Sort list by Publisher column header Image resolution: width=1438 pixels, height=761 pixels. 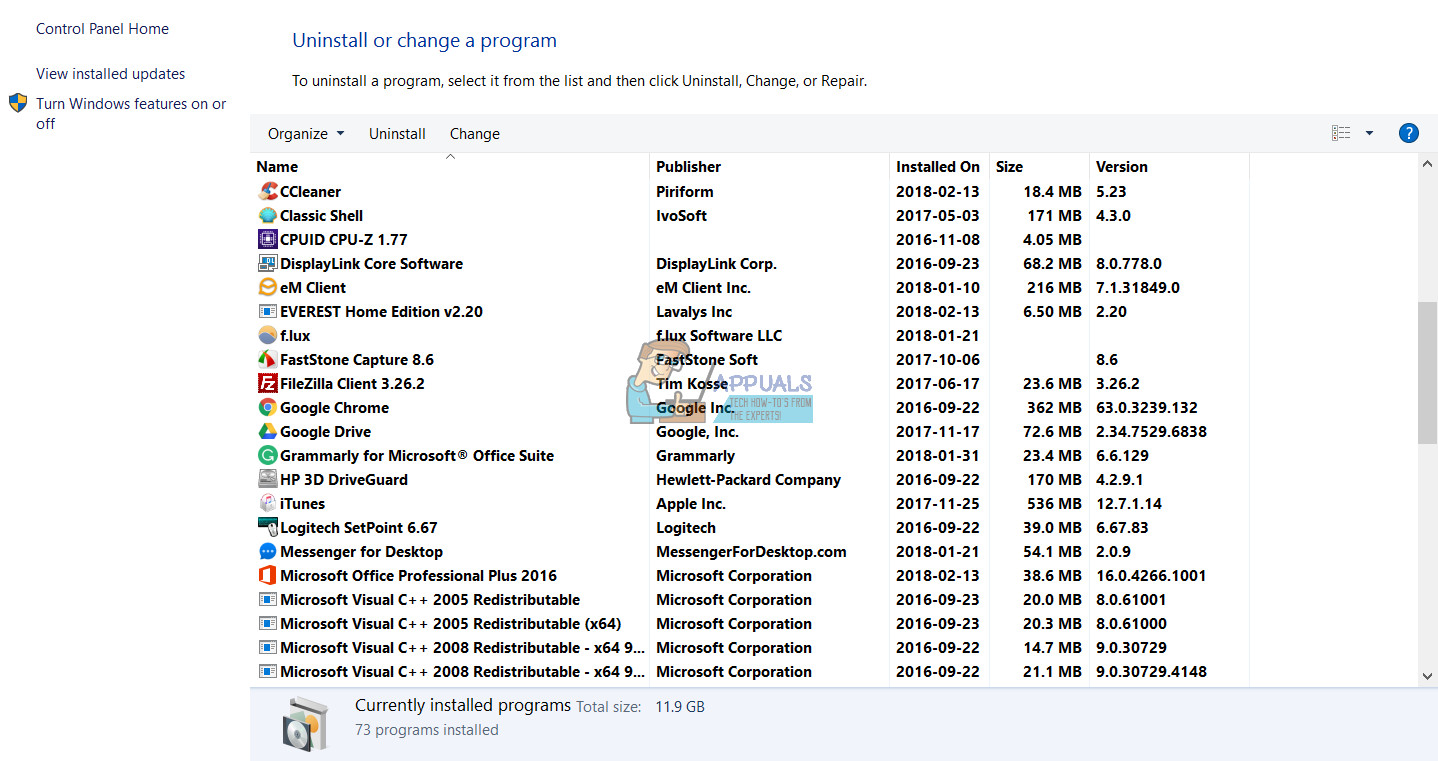coord(769,166)
